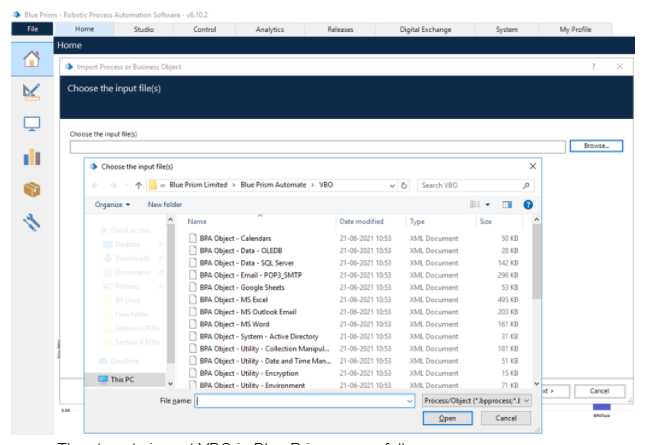Click the This PC icon in the navigation pane
The image size is (660, 445).
pos(103,379)
